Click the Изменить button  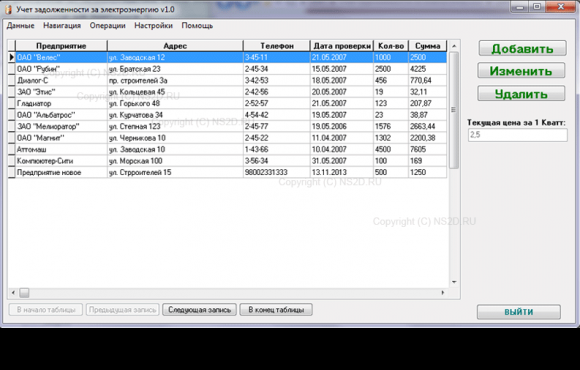click(x=521, y=71)
